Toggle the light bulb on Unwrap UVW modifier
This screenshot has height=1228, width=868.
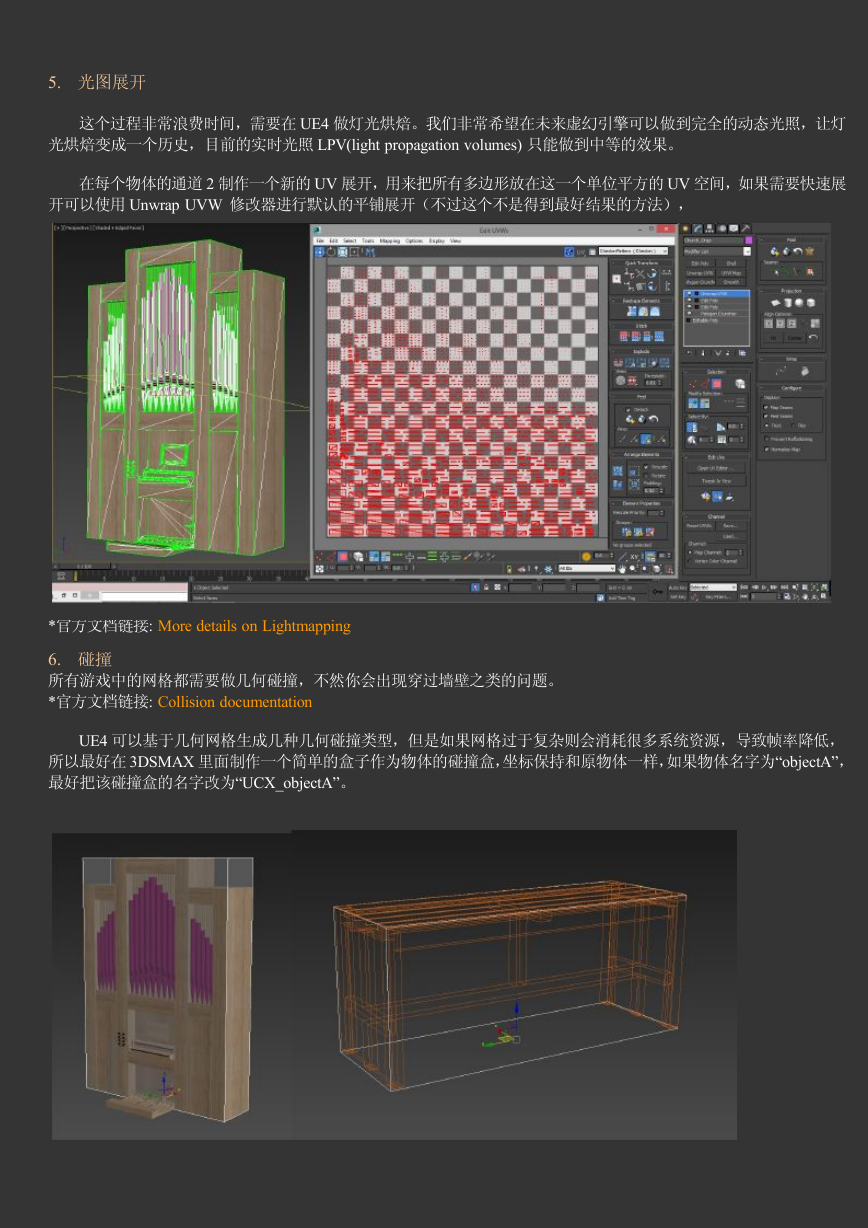click(x=689, y=294)
